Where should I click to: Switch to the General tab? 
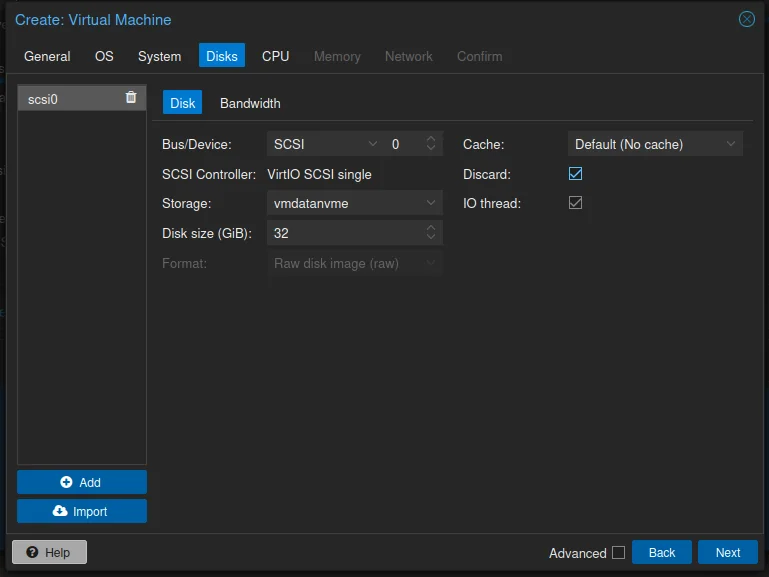click(47, 56)
